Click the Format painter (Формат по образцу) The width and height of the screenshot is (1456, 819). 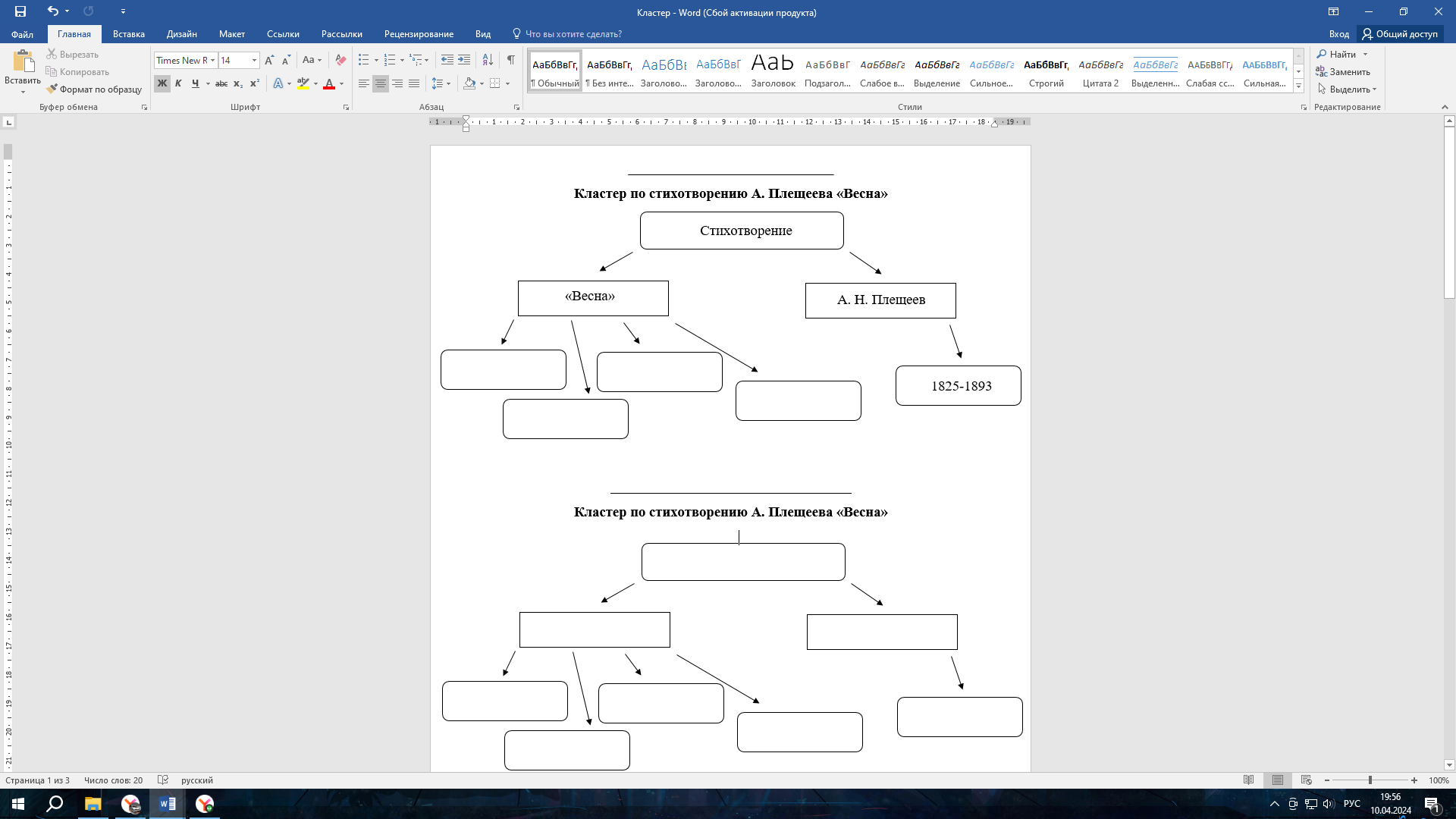(x=94, y=89)
